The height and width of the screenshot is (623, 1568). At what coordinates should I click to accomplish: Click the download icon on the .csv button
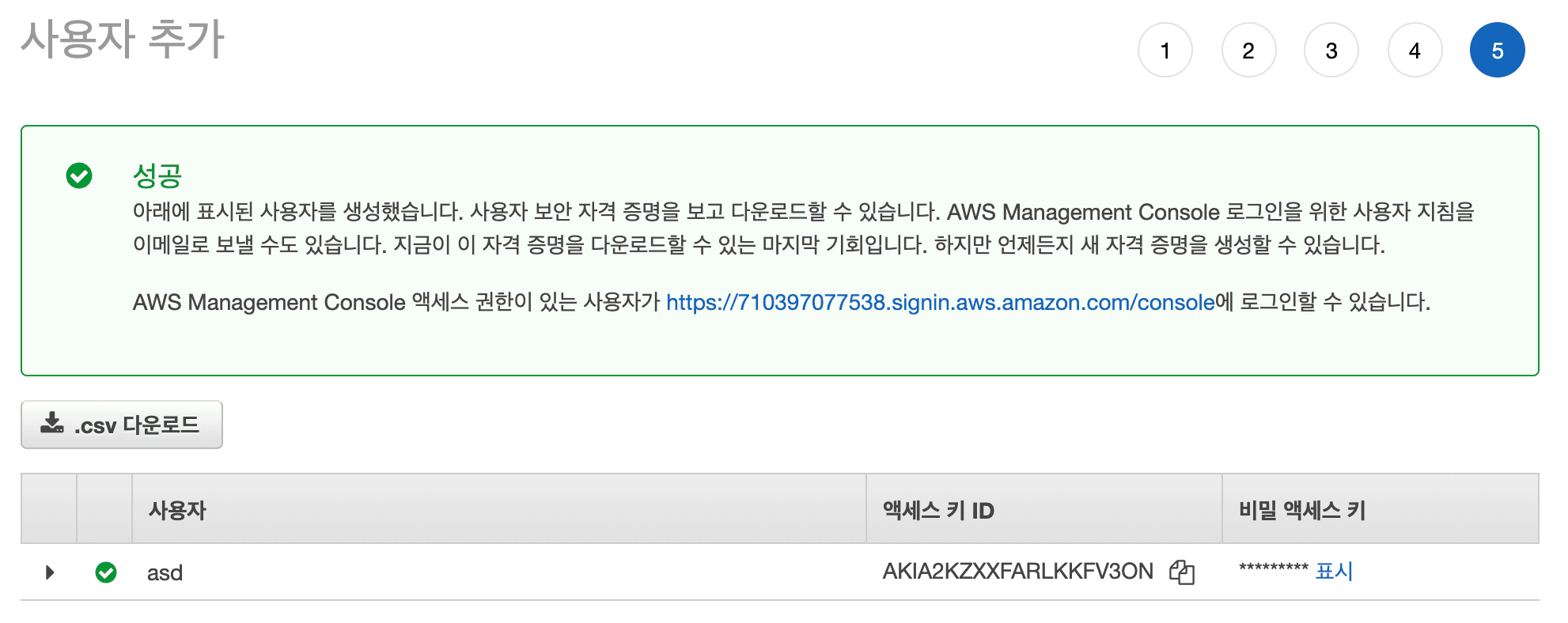click(x=52, y=423)
